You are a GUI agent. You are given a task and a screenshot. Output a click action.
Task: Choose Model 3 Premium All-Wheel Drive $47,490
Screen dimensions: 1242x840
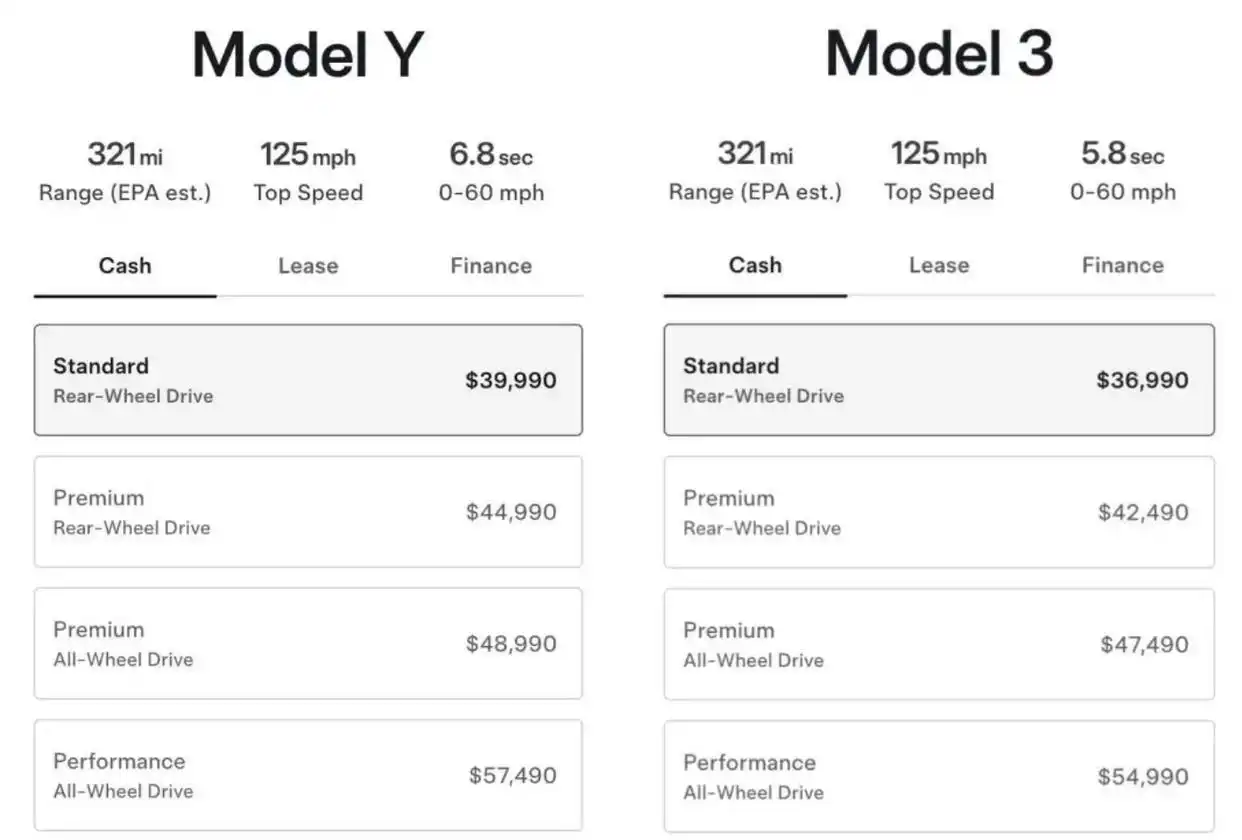(939, 644)
